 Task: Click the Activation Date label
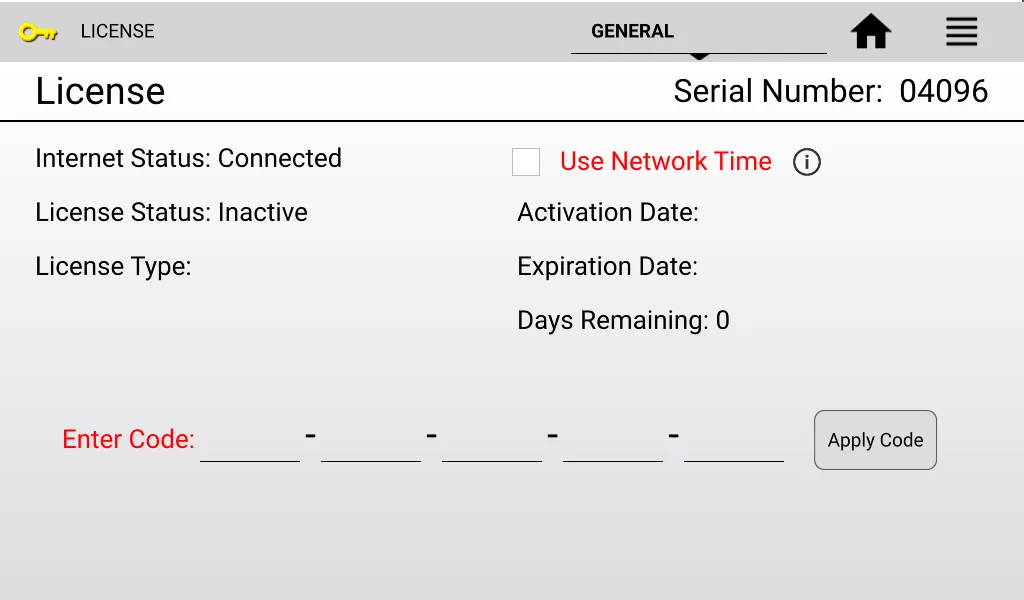[607, 213]
